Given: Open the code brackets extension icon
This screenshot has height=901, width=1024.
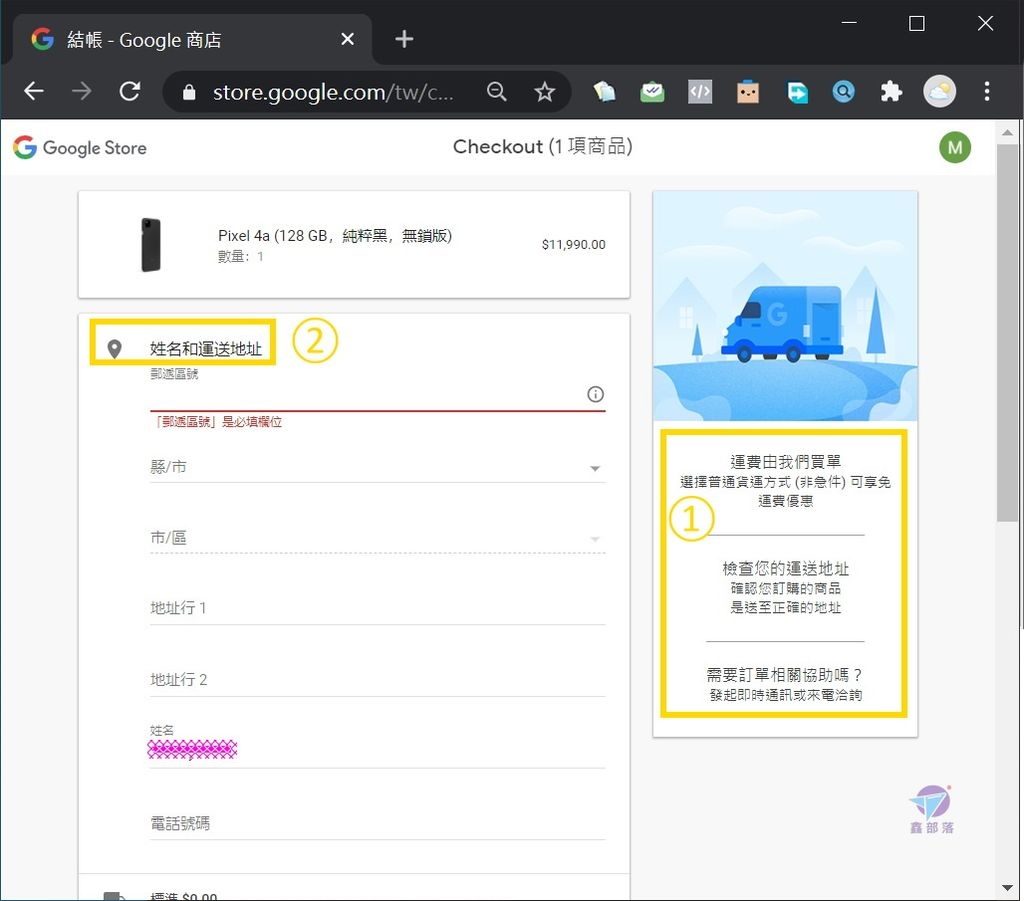Looking at the screenshot, I should [700, 91].
